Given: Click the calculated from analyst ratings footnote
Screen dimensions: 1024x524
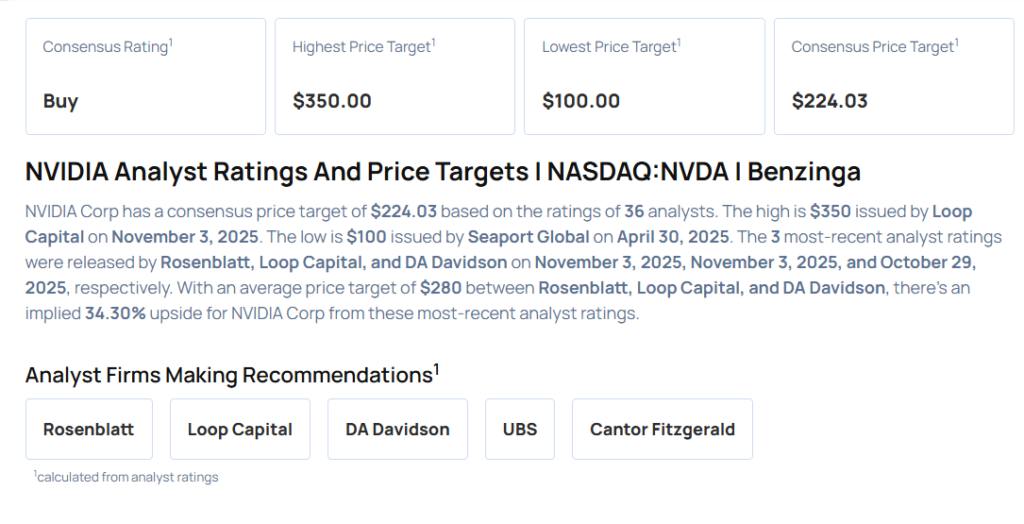Looking at the screenshot, I should coord(128,477).
